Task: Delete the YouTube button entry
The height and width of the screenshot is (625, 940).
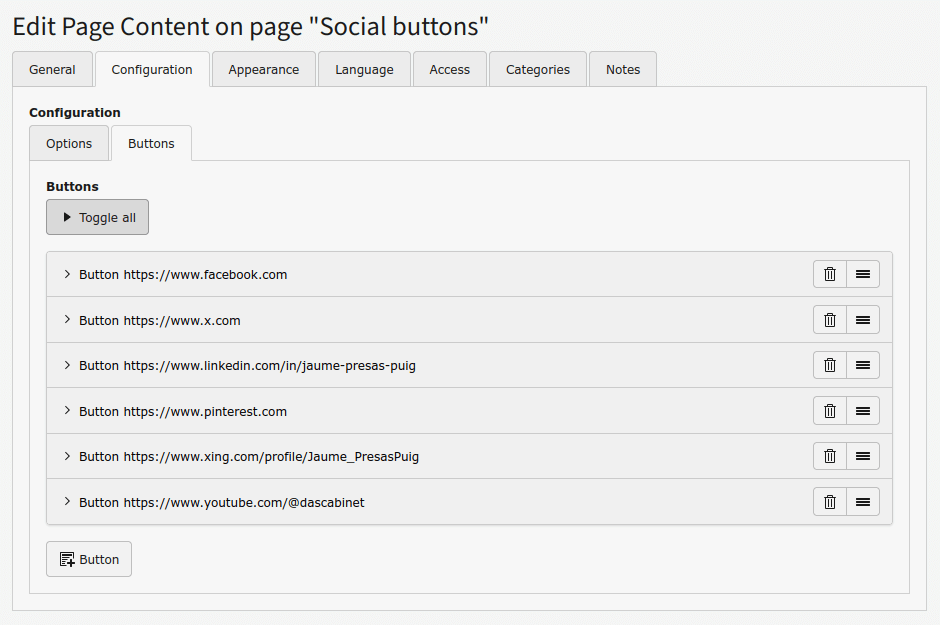Action: tap(829, 502)
